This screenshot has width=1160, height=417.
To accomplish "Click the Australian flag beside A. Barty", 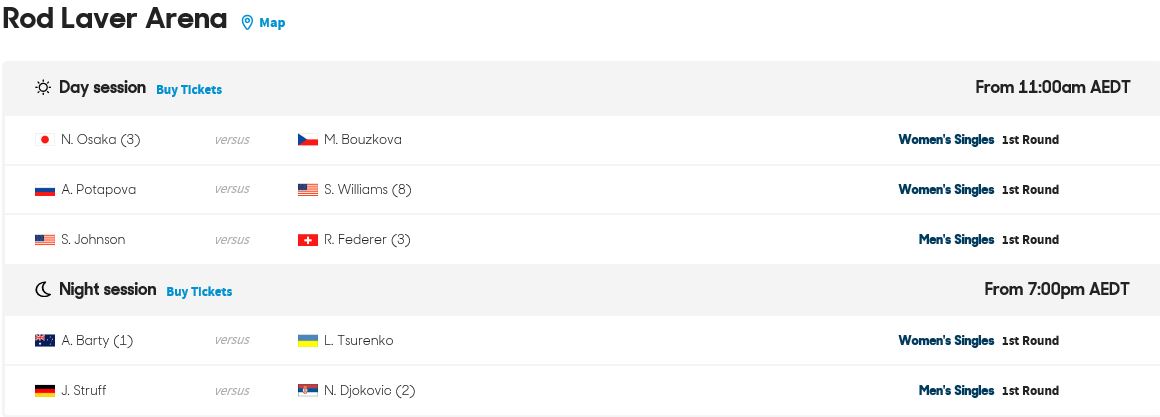I will [x=44, y=341].
